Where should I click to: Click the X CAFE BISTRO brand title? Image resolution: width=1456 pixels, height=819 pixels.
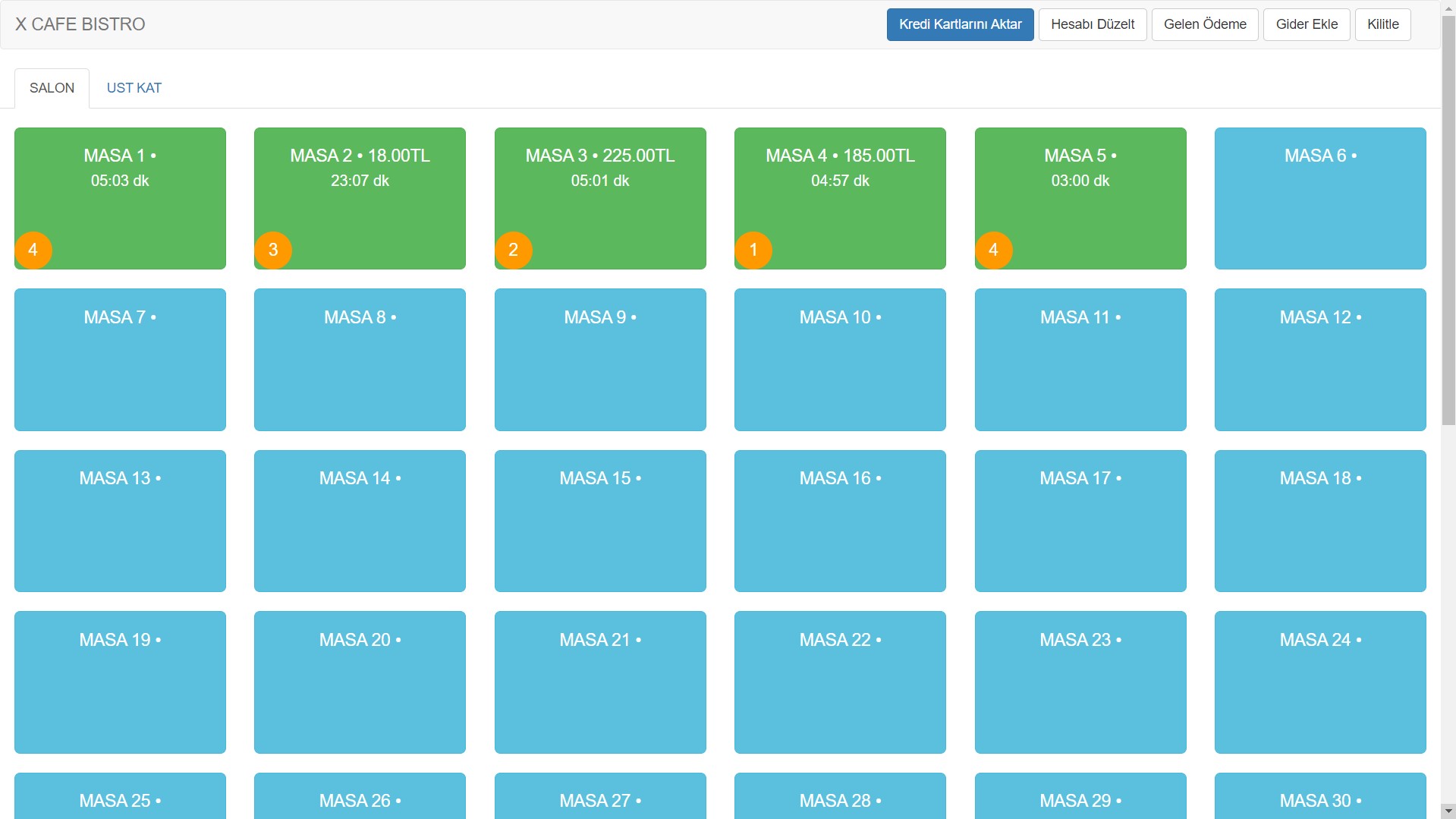pos(80,24)
